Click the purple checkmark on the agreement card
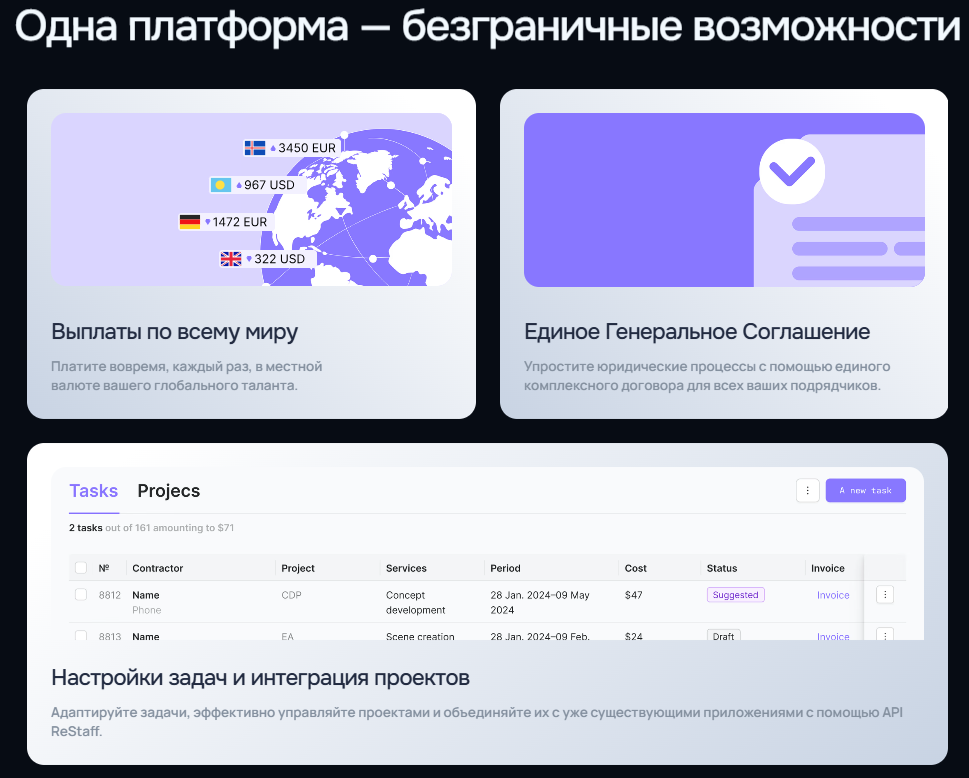 (791, 171)
